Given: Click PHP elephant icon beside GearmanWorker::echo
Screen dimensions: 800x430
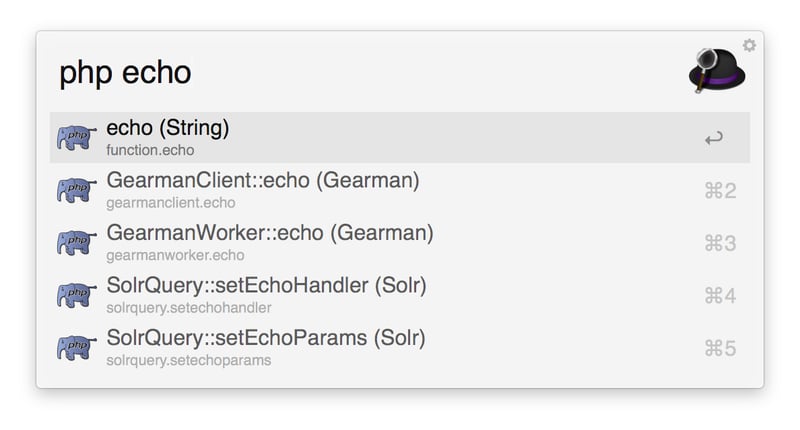Looking at the screenshot, I should (x=77, y=242).
